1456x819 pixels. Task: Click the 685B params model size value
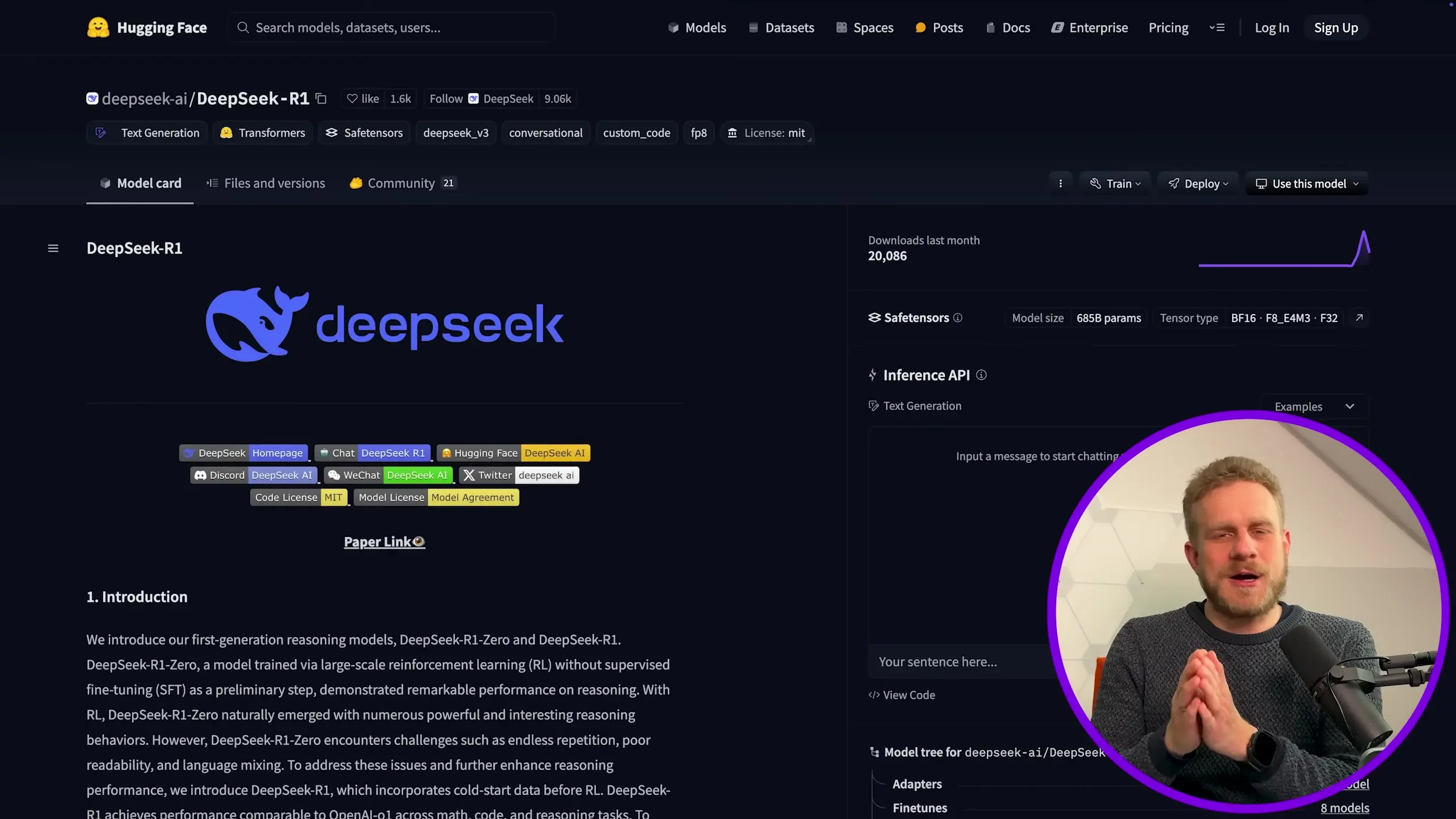[x=1108, y=318]
